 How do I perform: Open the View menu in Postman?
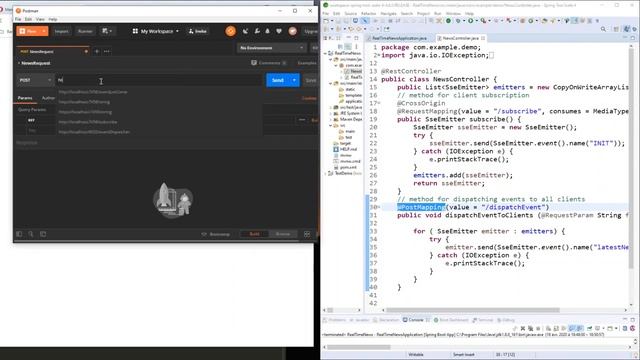(40, 19)
